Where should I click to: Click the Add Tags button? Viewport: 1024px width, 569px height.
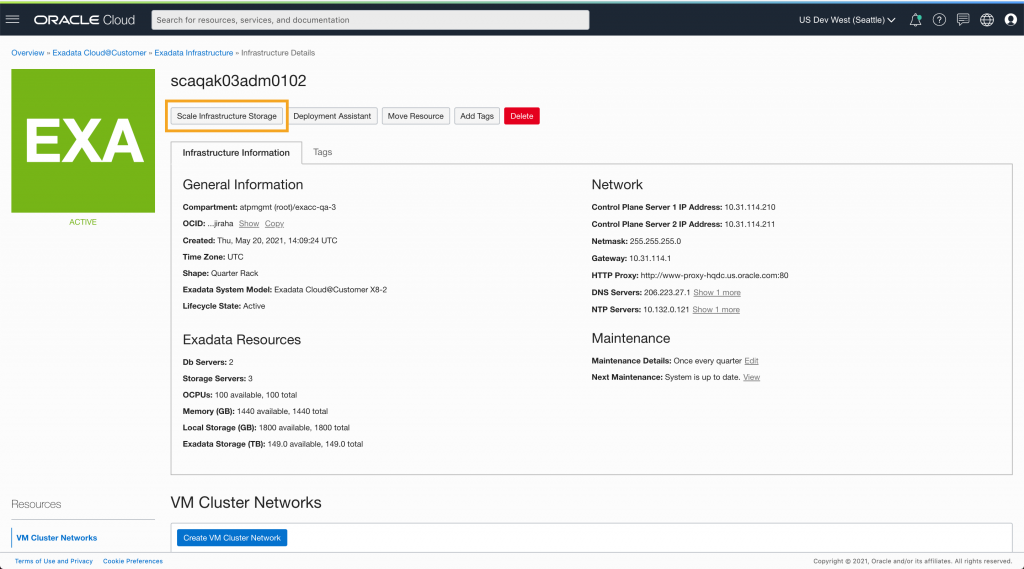point(477,116)
